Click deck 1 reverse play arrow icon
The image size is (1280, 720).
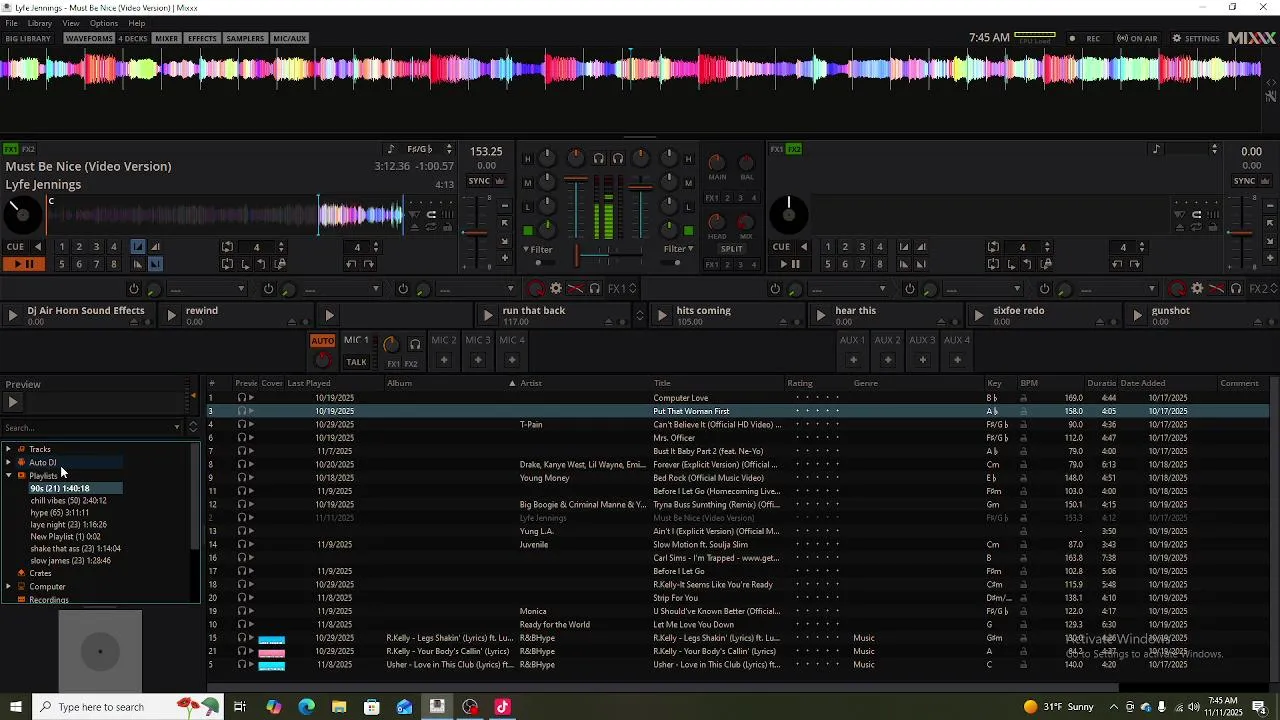pos(38,247)
